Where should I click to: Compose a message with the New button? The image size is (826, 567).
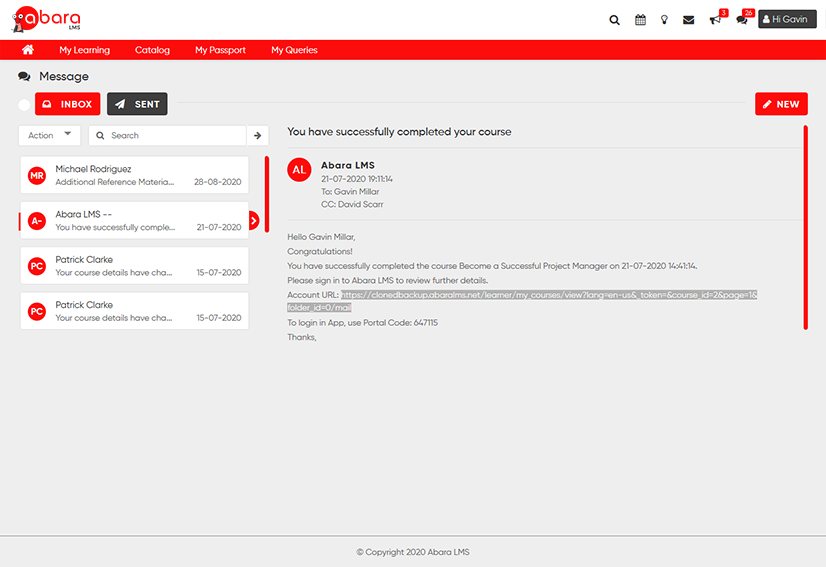781,104
